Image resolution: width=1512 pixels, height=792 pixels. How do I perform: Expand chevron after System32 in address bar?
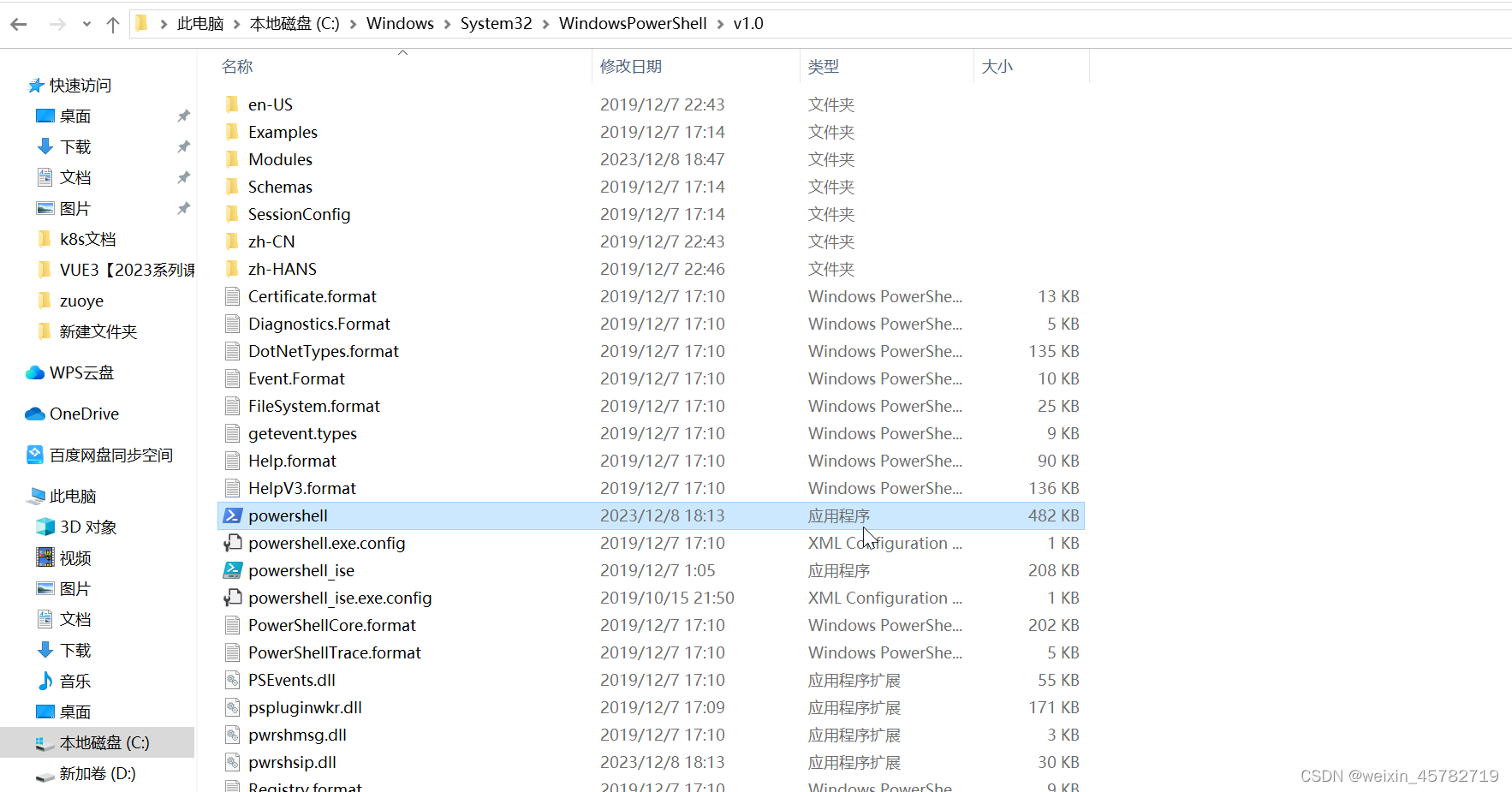pyautogui.click(x=545, y=25)
